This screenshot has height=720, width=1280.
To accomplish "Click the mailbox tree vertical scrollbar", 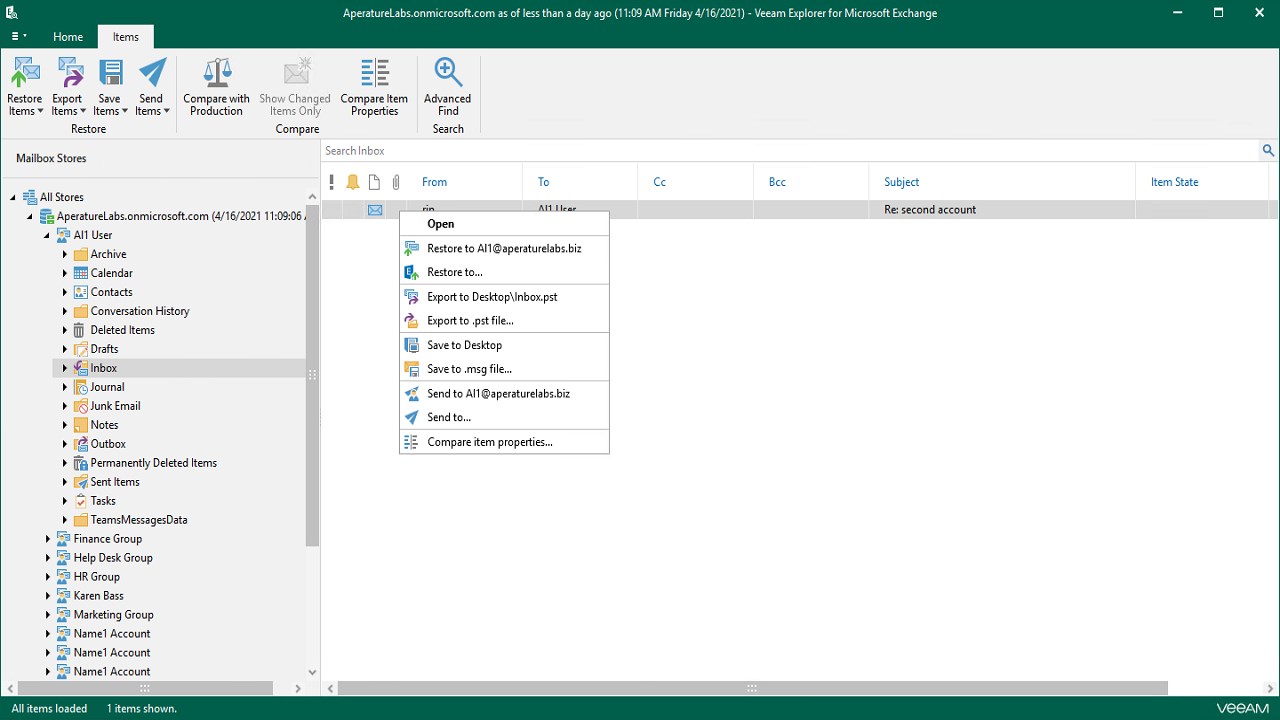I will coord(312,376).
